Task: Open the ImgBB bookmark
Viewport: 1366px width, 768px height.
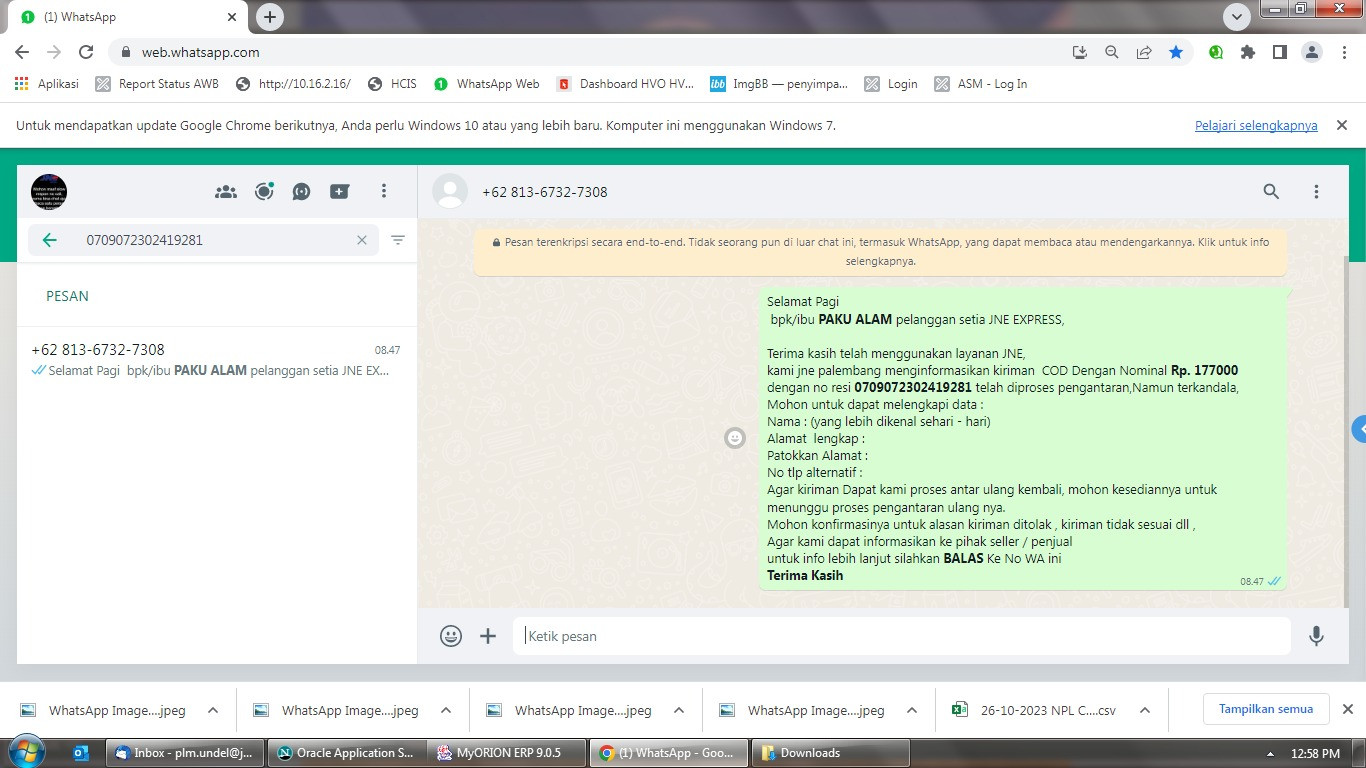Action: (x=778, y=84)
